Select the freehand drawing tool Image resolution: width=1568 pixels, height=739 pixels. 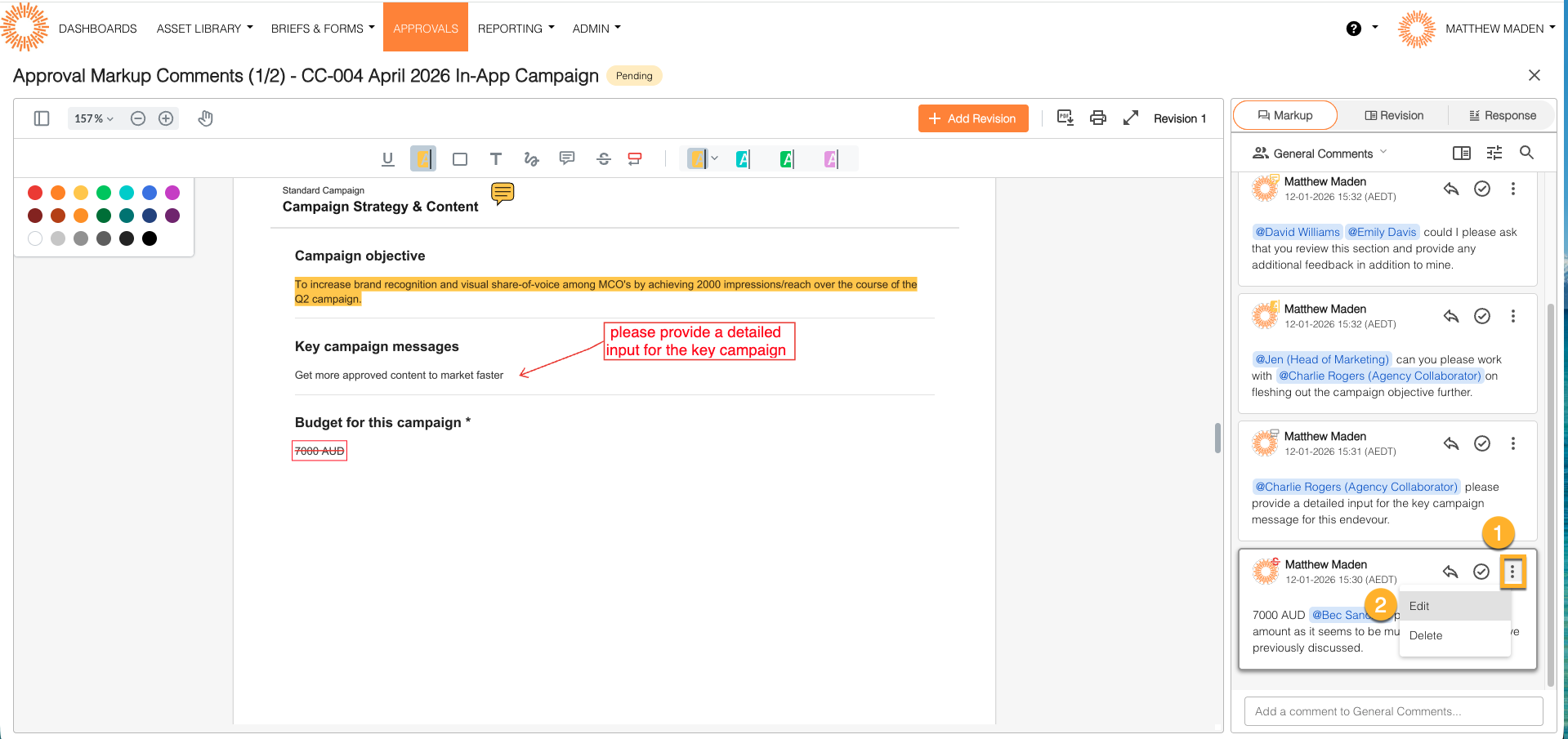click(531, 159)
